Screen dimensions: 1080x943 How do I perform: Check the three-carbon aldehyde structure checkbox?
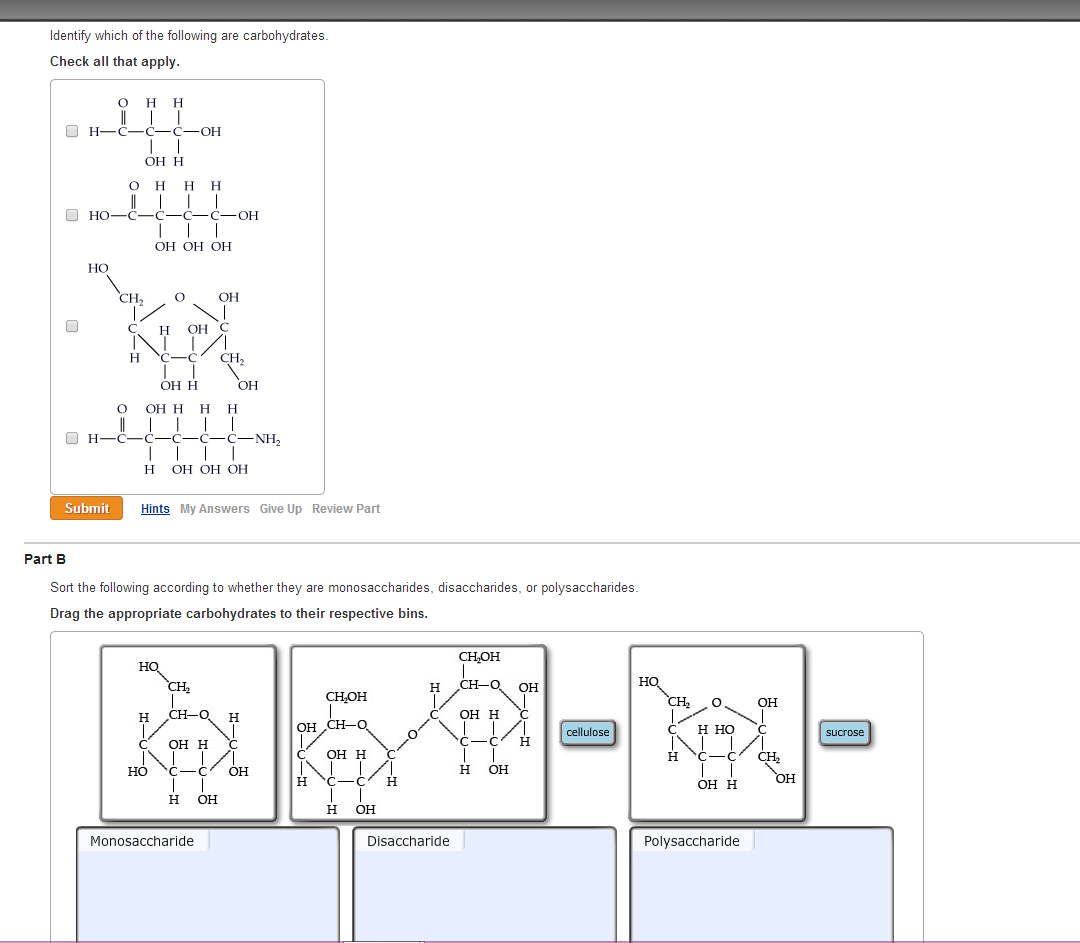pyautogui.click(x=72, y=131)
